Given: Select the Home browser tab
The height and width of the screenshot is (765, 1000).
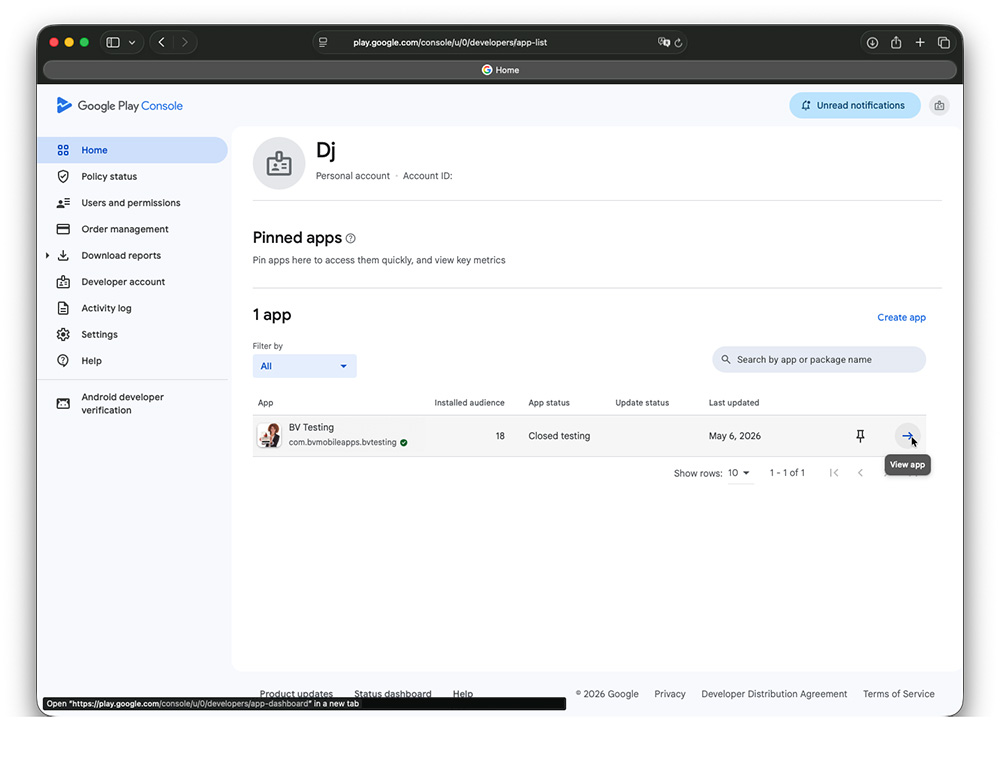Looking at the screenshot, I should 500,70.
